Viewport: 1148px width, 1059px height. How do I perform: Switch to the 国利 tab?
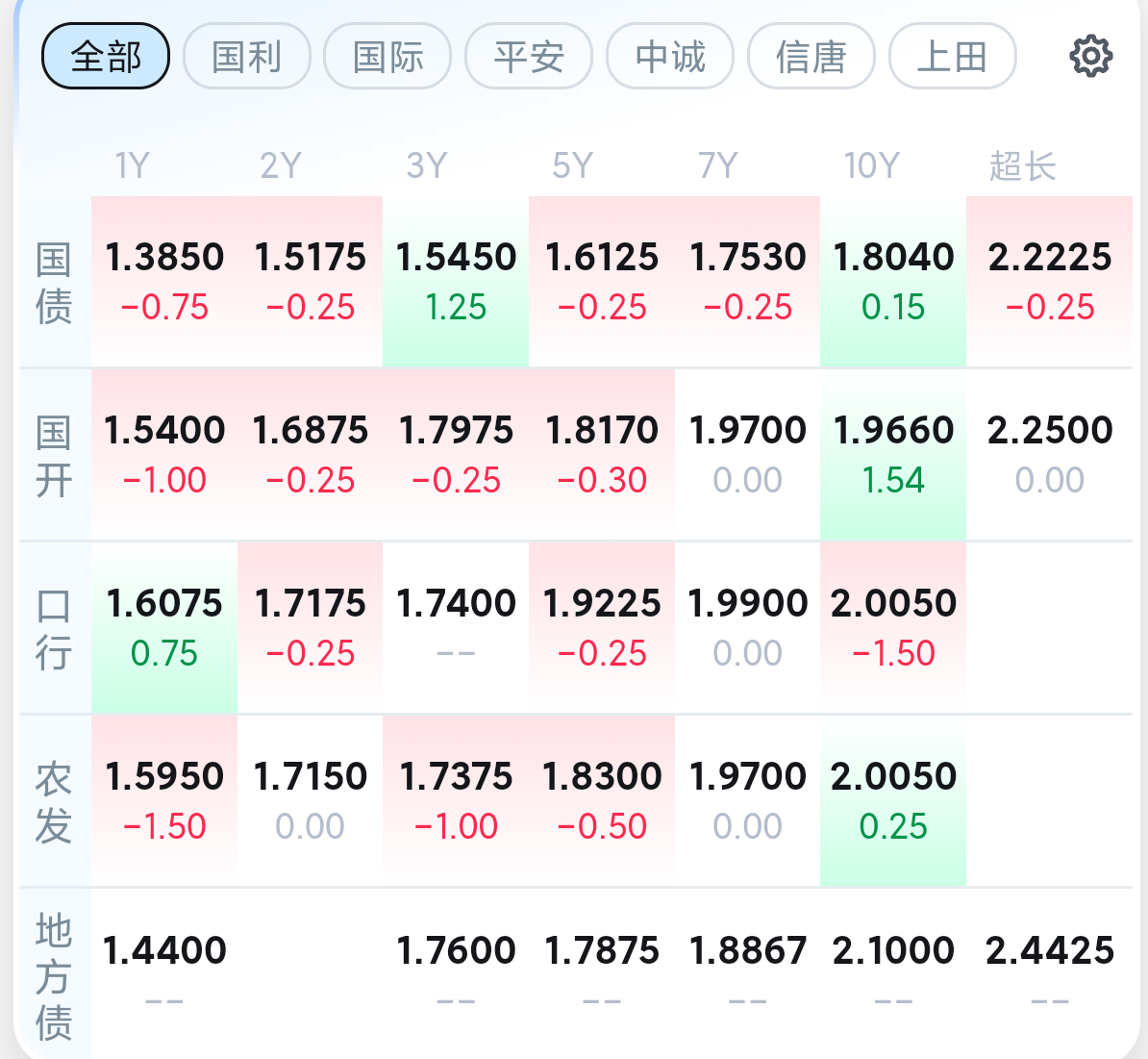(x=247, y=57)
